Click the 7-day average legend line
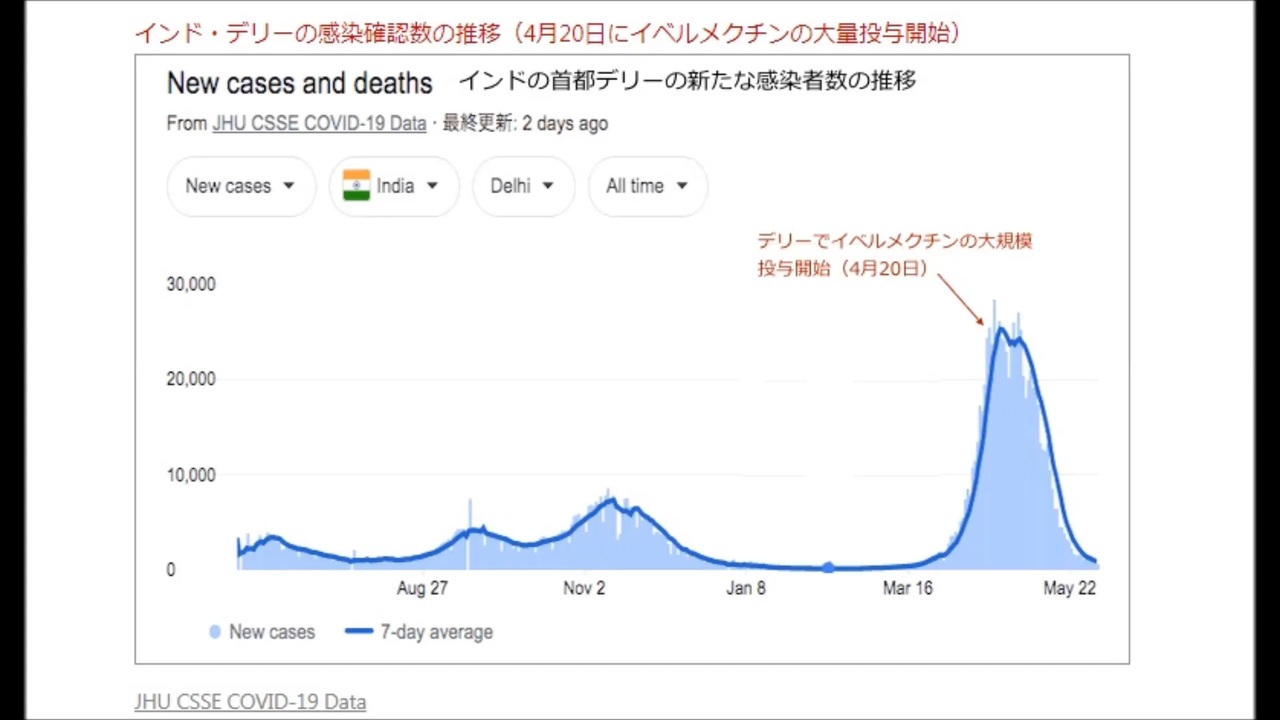 coord(358,632)
